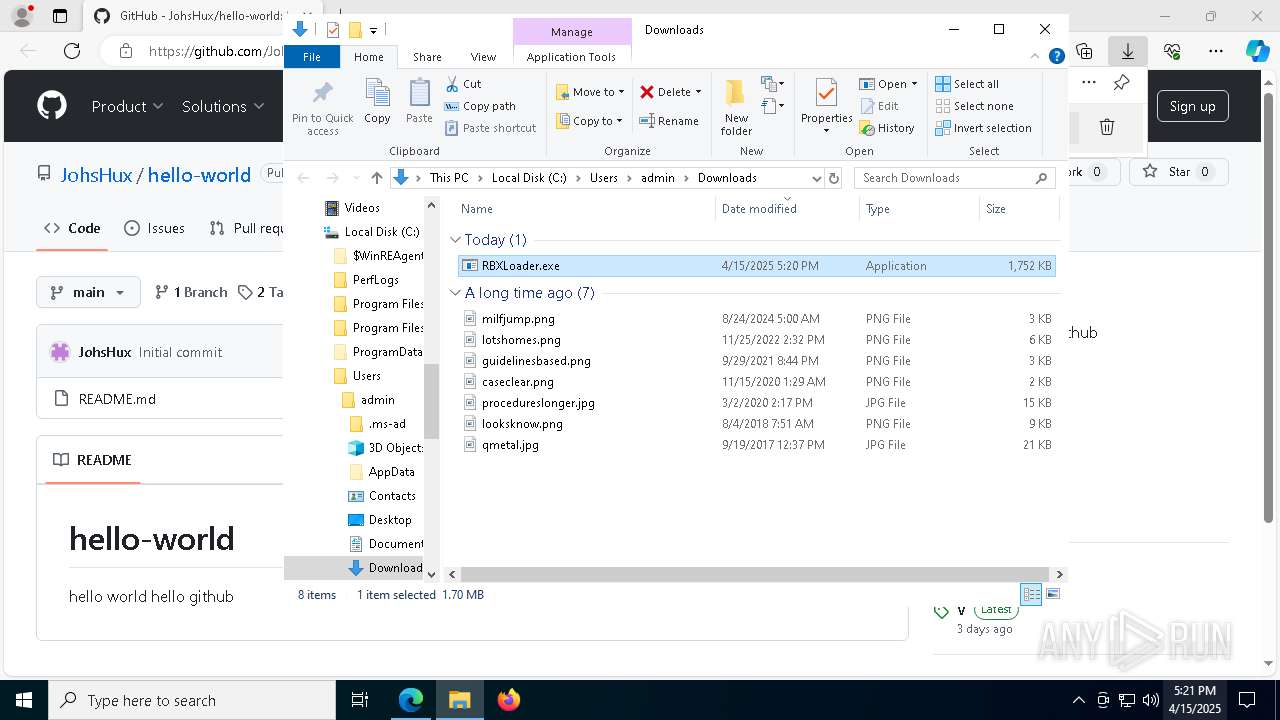Refresh the Downloads folder view
Viewport: 1280px width, 720px height.
click(834, 178)
